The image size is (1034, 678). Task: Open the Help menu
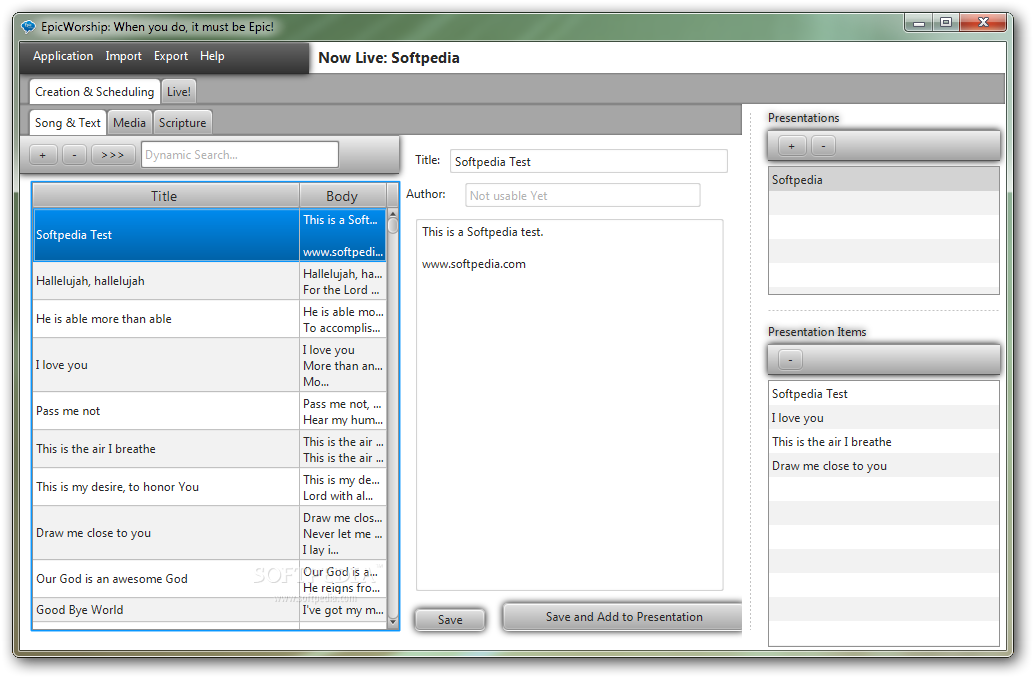(212, 56)
